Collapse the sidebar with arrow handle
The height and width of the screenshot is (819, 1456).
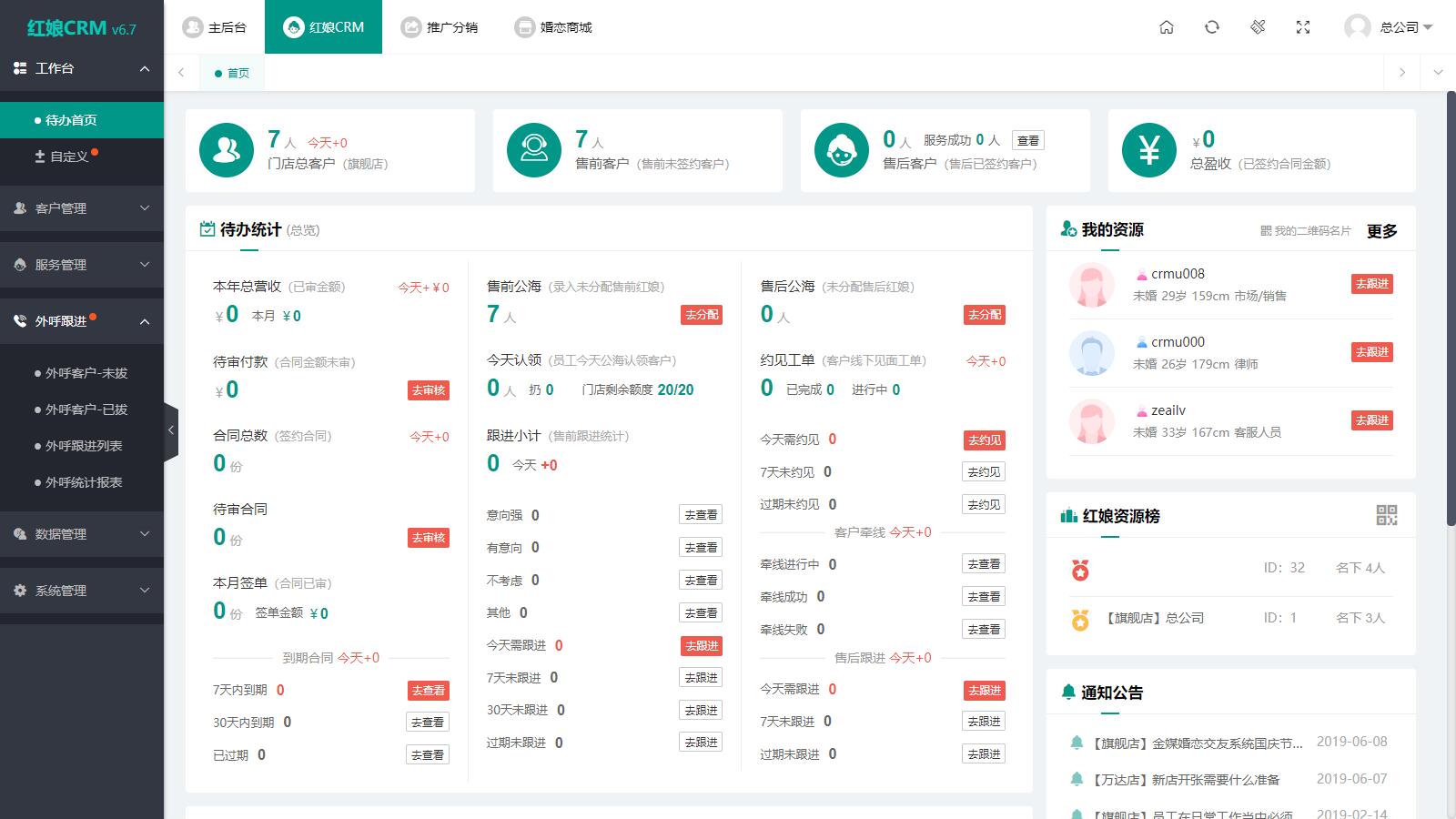pos(171,430)
